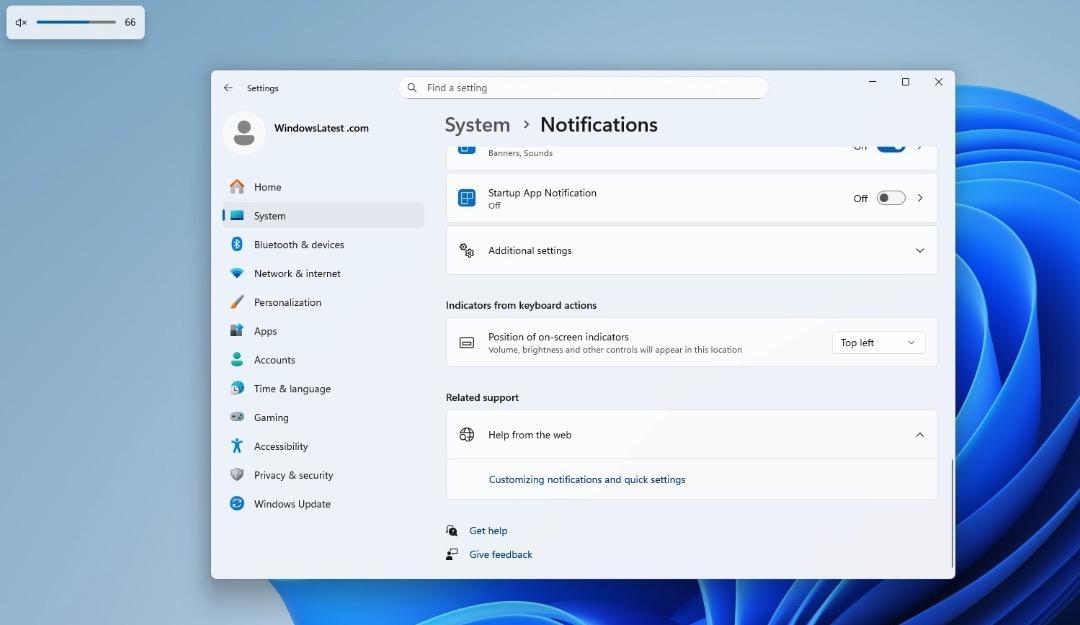Check Windows Update
Screen dimensions: 1080x625
[290, 504]
